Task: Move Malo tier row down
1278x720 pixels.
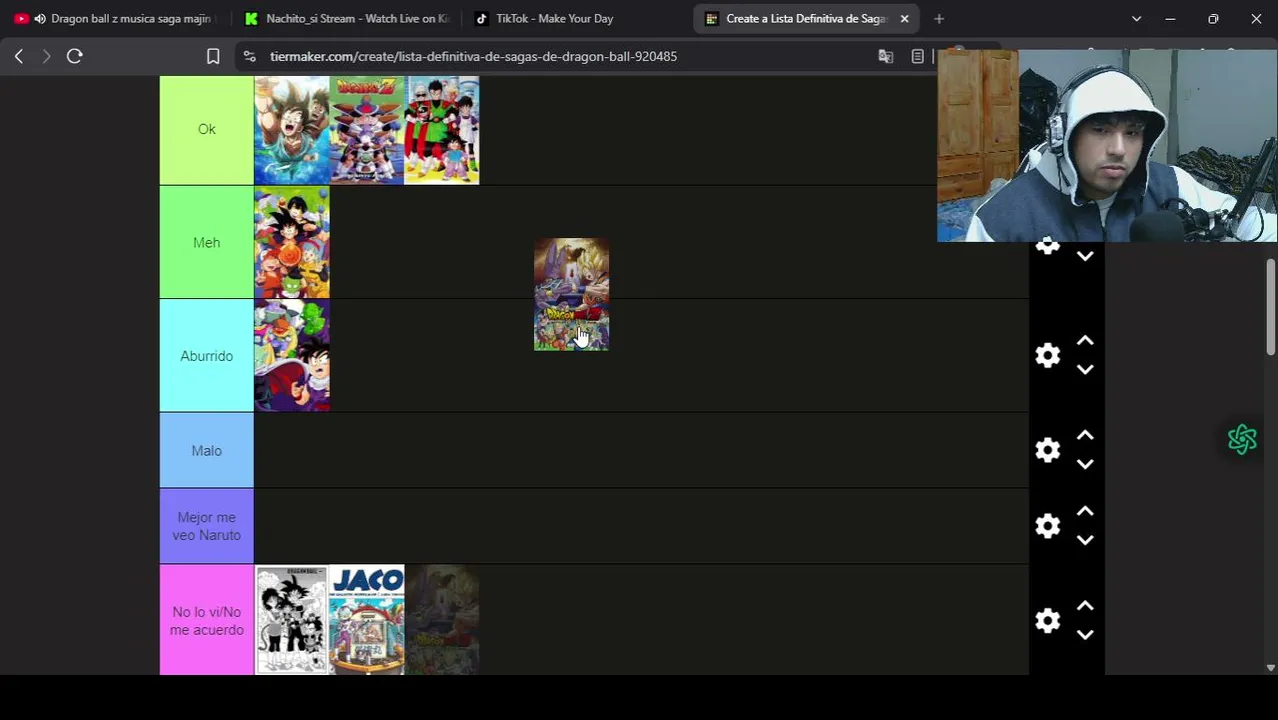Action: pyautogui.click(x=1085, y=465)
